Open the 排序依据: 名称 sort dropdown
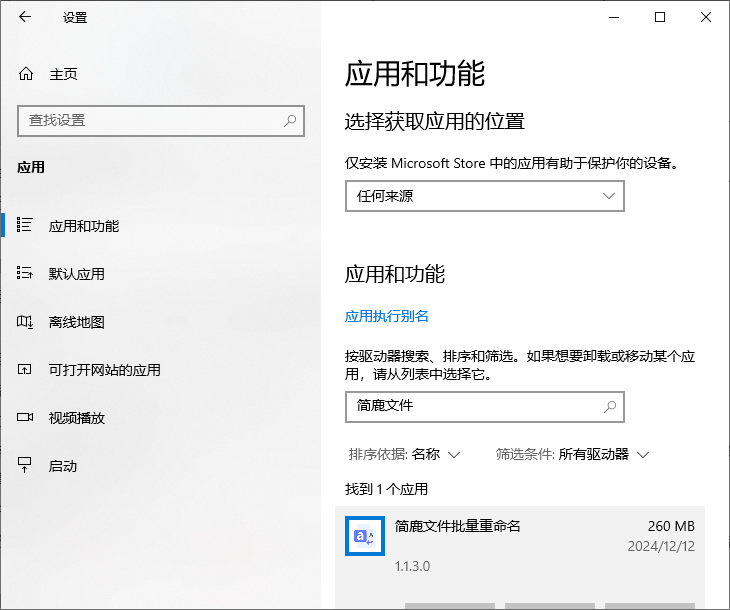This screenshot has width=730, height=610. point(405,454)
